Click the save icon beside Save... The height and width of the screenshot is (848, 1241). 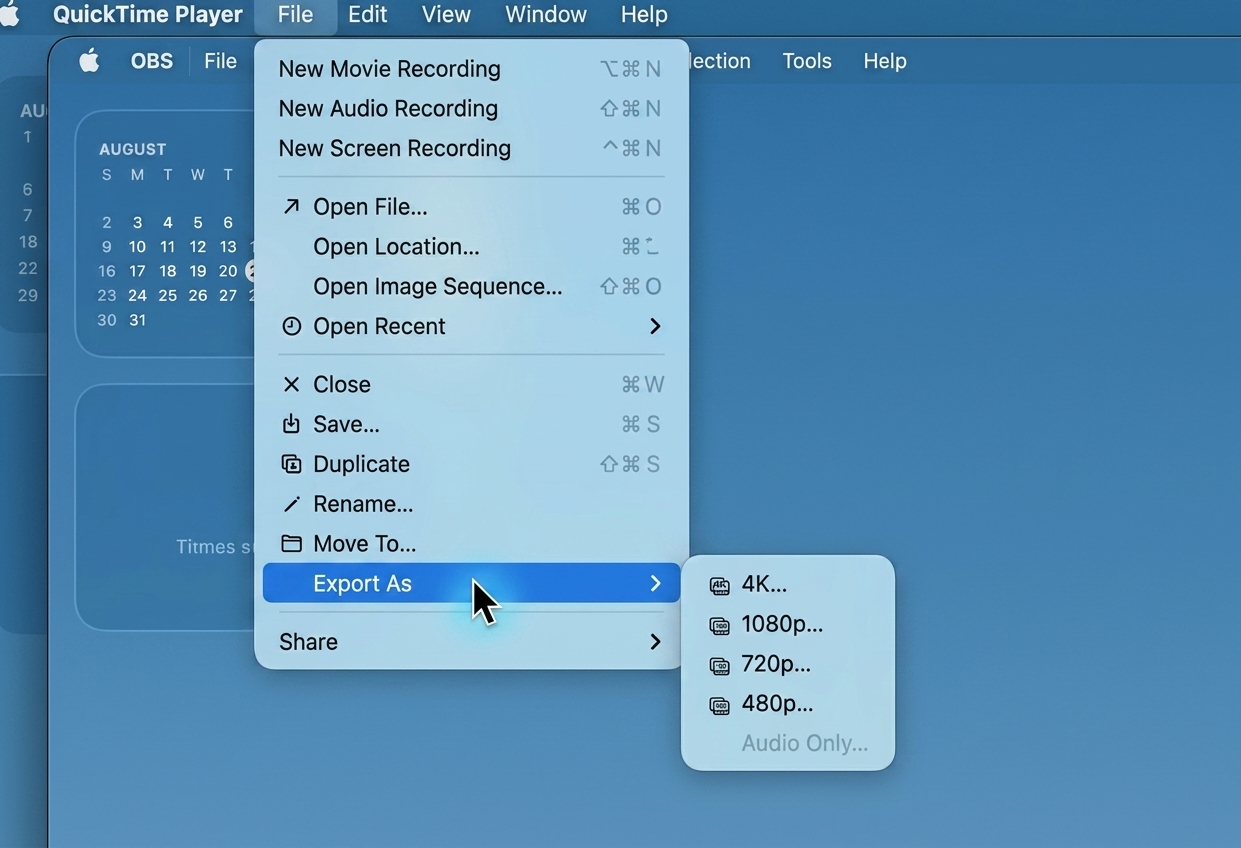coord(291,424)
